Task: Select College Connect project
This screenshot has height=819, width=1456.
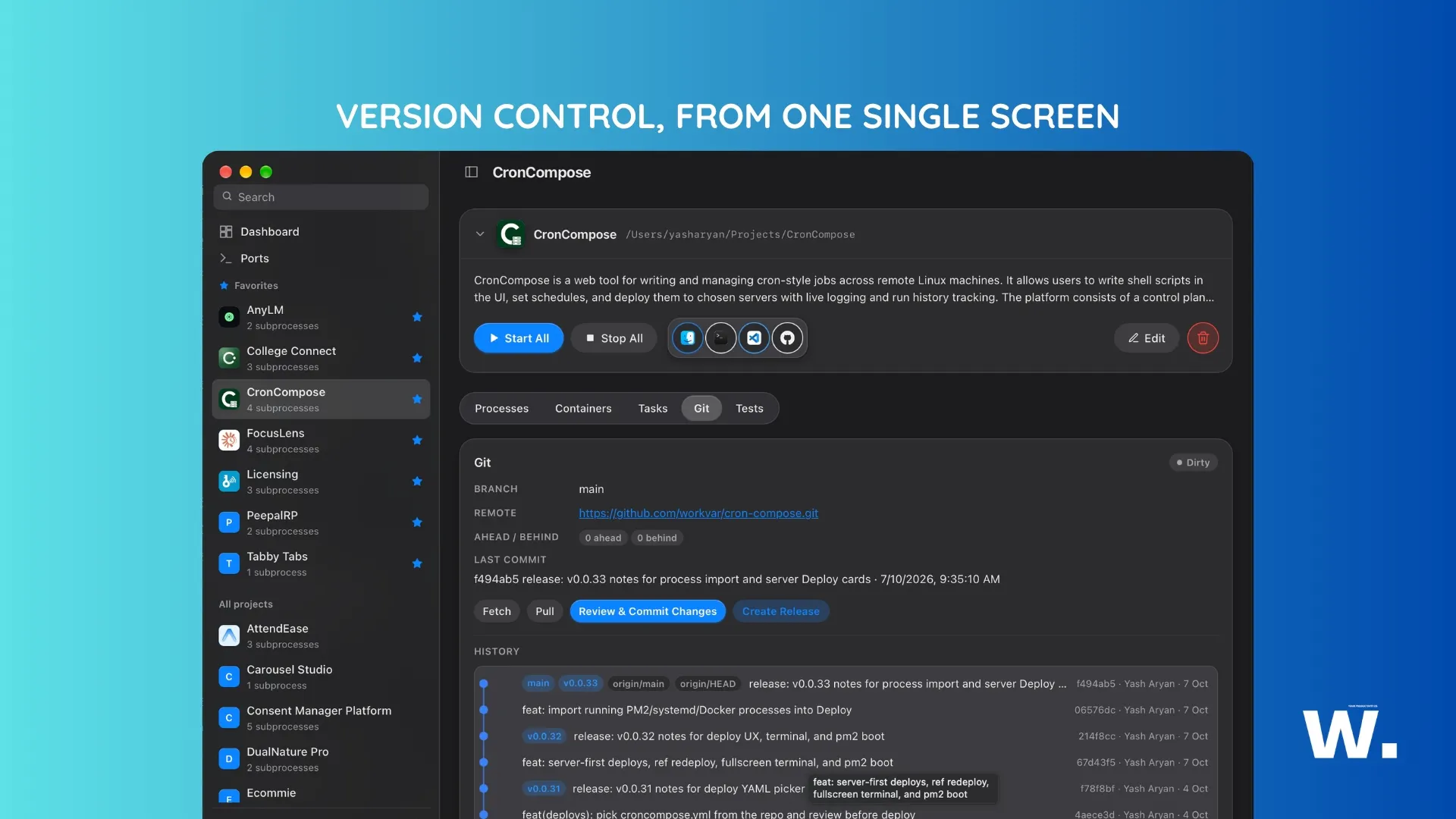Action: (321, 358)
